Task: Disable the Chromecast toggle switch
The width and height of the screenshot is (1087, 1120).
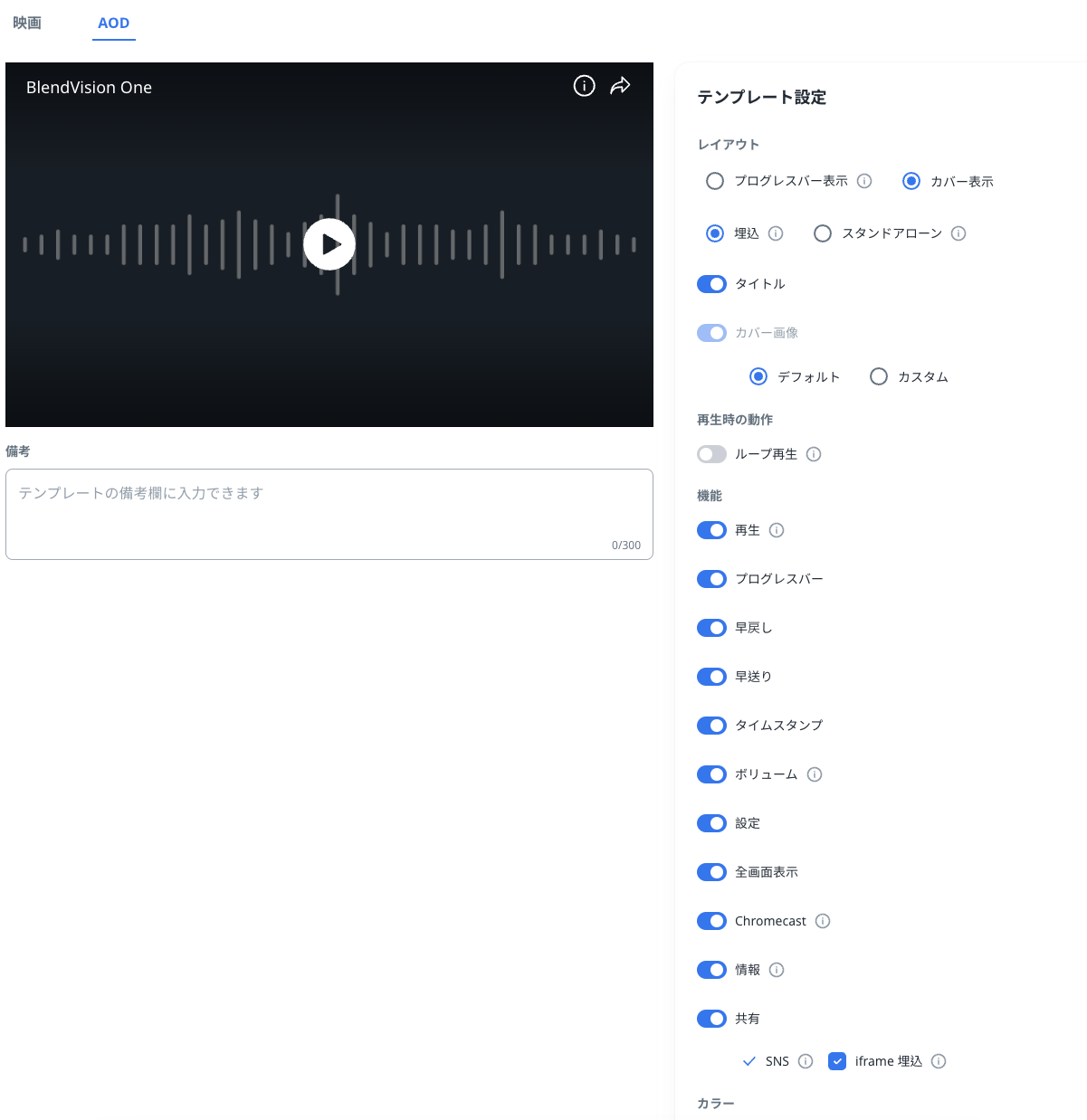Action: 711,921
